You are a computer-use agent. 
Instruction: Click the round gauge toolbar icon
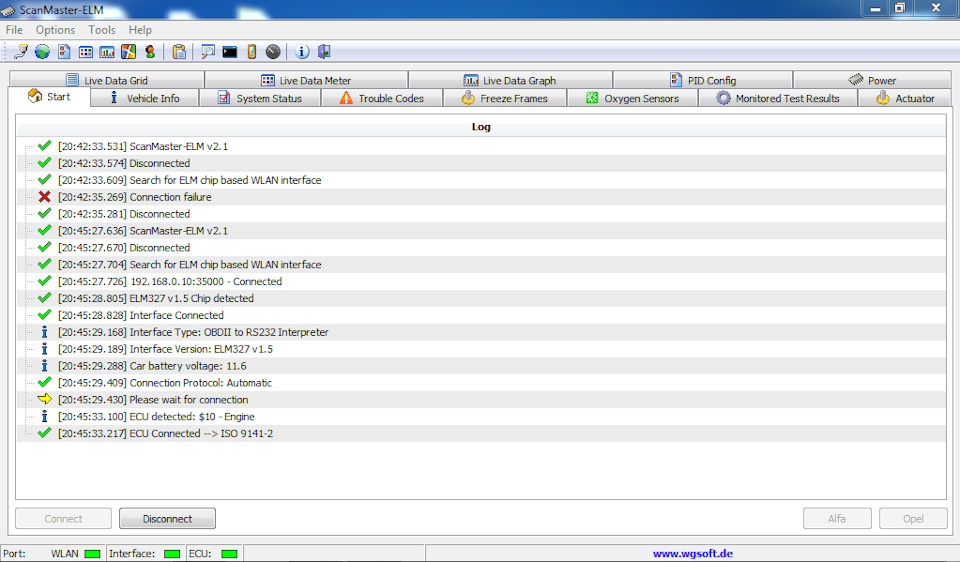coord(273,52)
